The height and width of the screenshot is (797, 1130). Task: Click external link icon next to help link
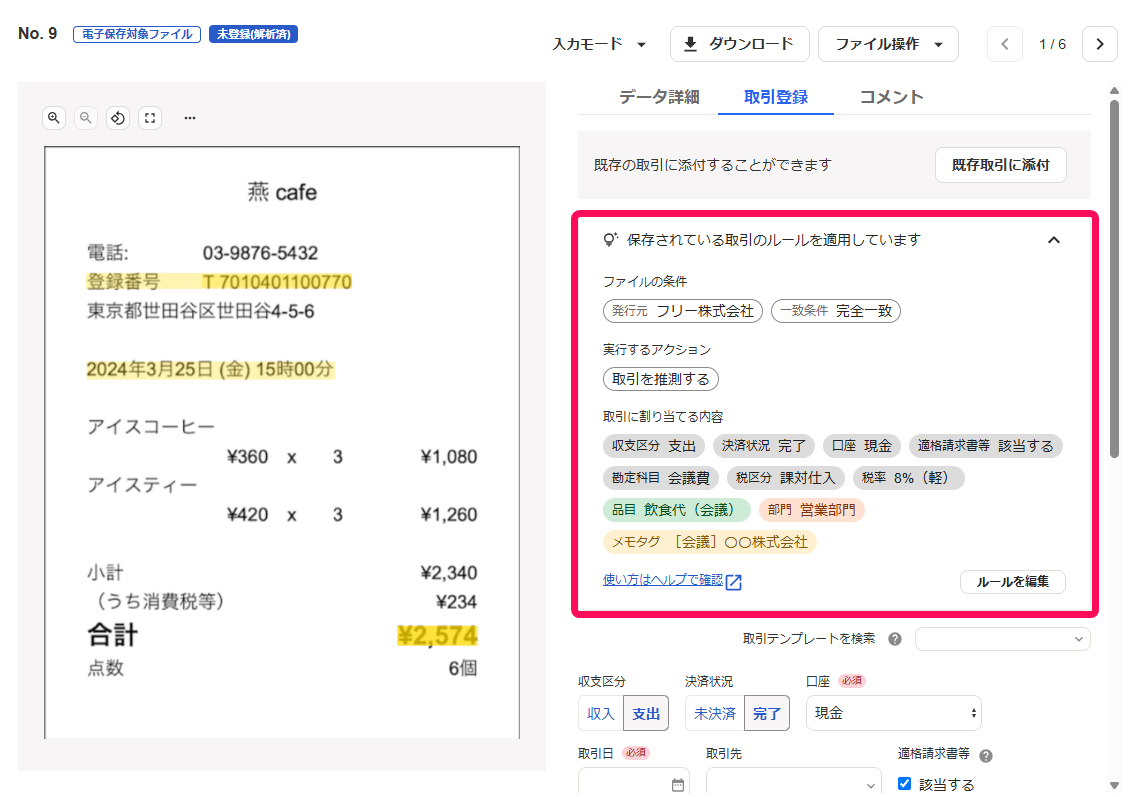(x=734, y=582)
